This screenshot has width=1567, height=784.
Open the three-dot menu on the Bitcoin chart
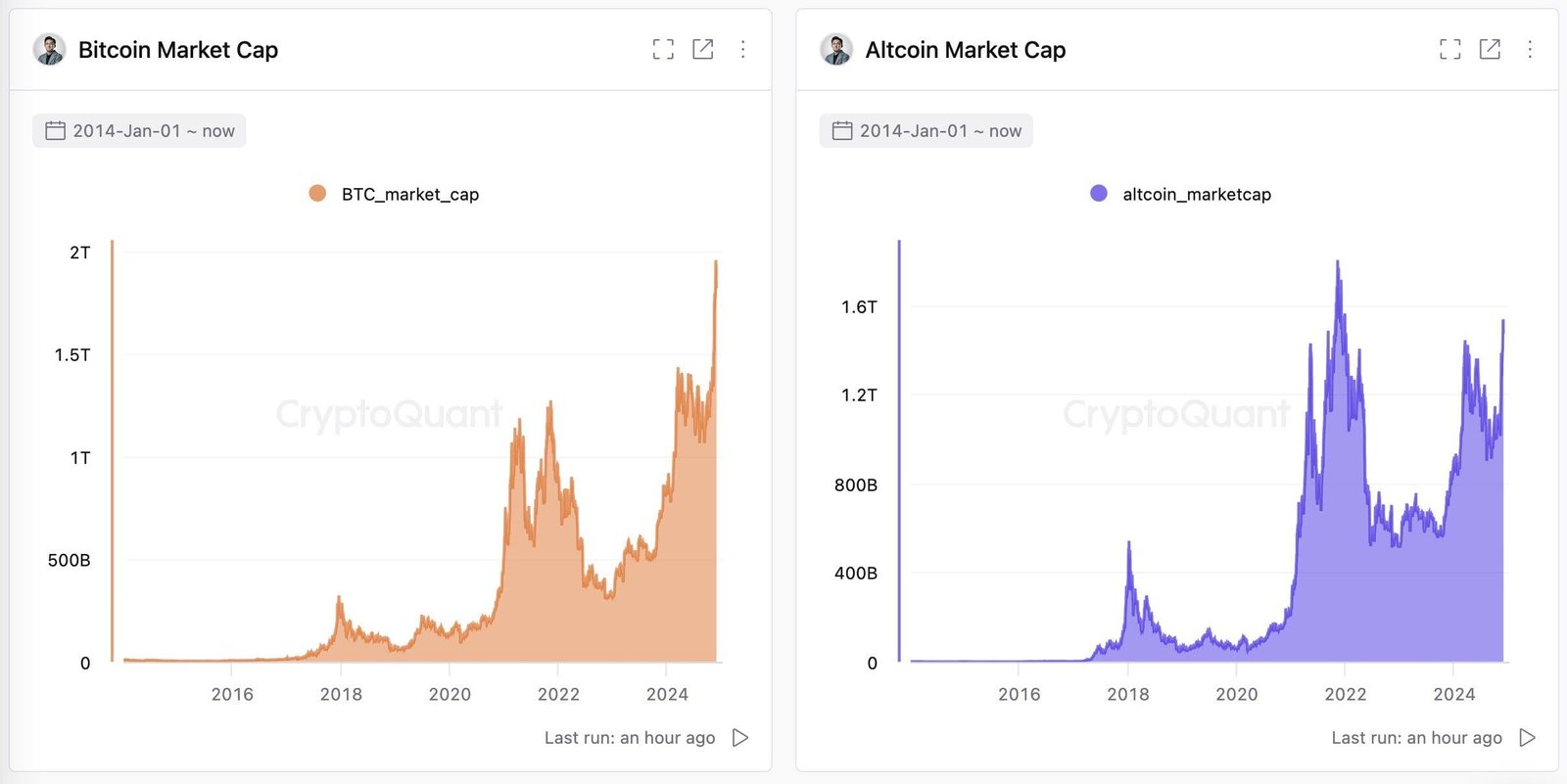[x=742, y=49]
